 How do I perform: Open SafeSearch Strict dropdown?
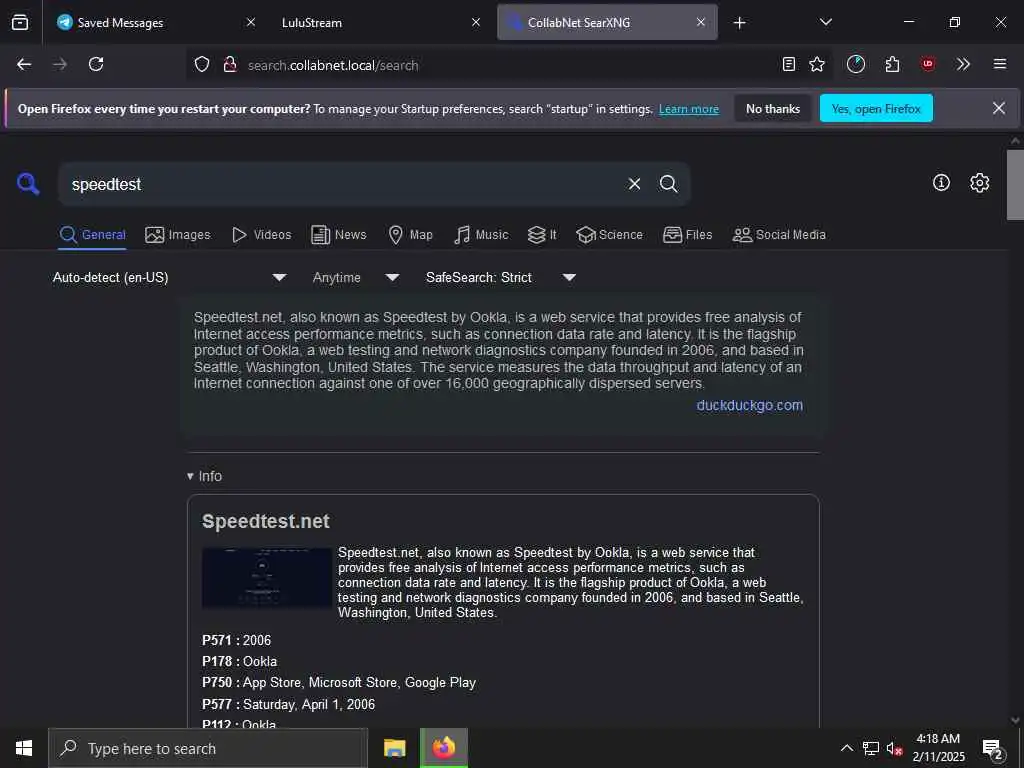pos(501,278)
